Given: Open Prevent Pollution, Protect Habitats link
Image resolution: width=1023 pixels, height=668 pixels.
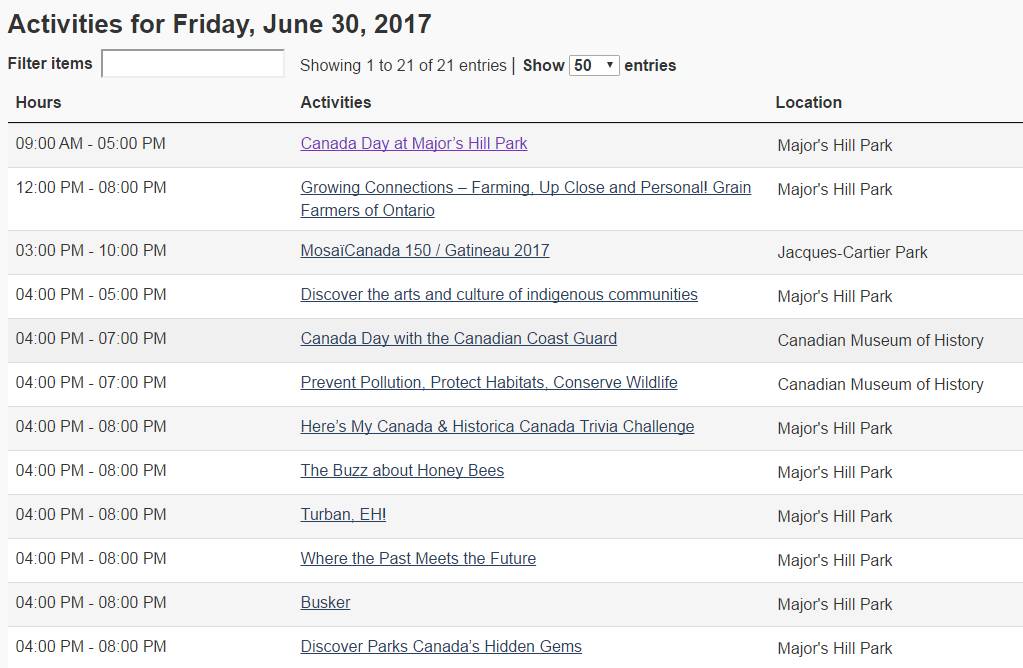Looking at the screenshot, I should coord(489,382).
